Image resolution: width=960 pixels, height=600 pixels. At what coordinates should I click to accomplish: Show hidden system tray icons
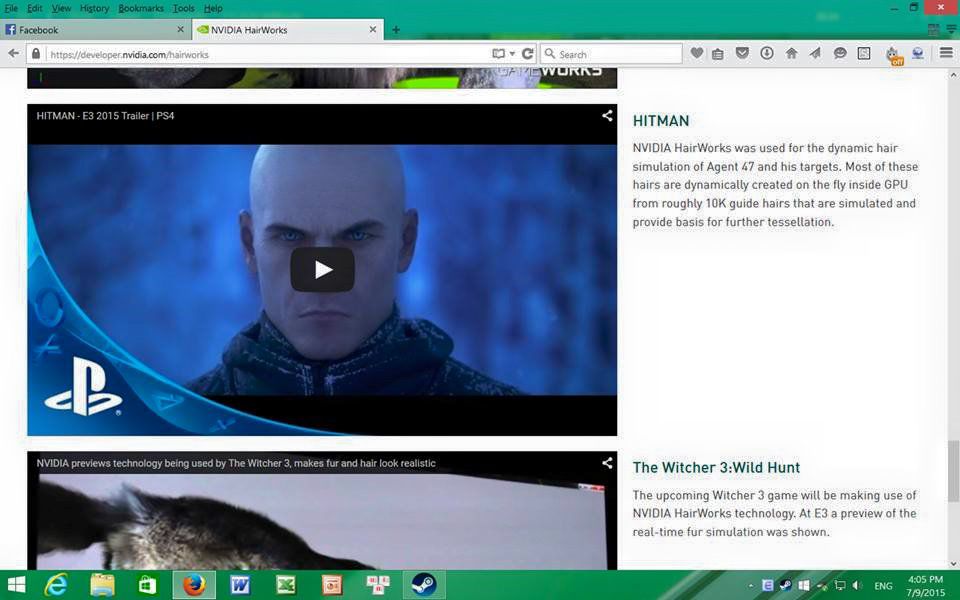(751, 586)
